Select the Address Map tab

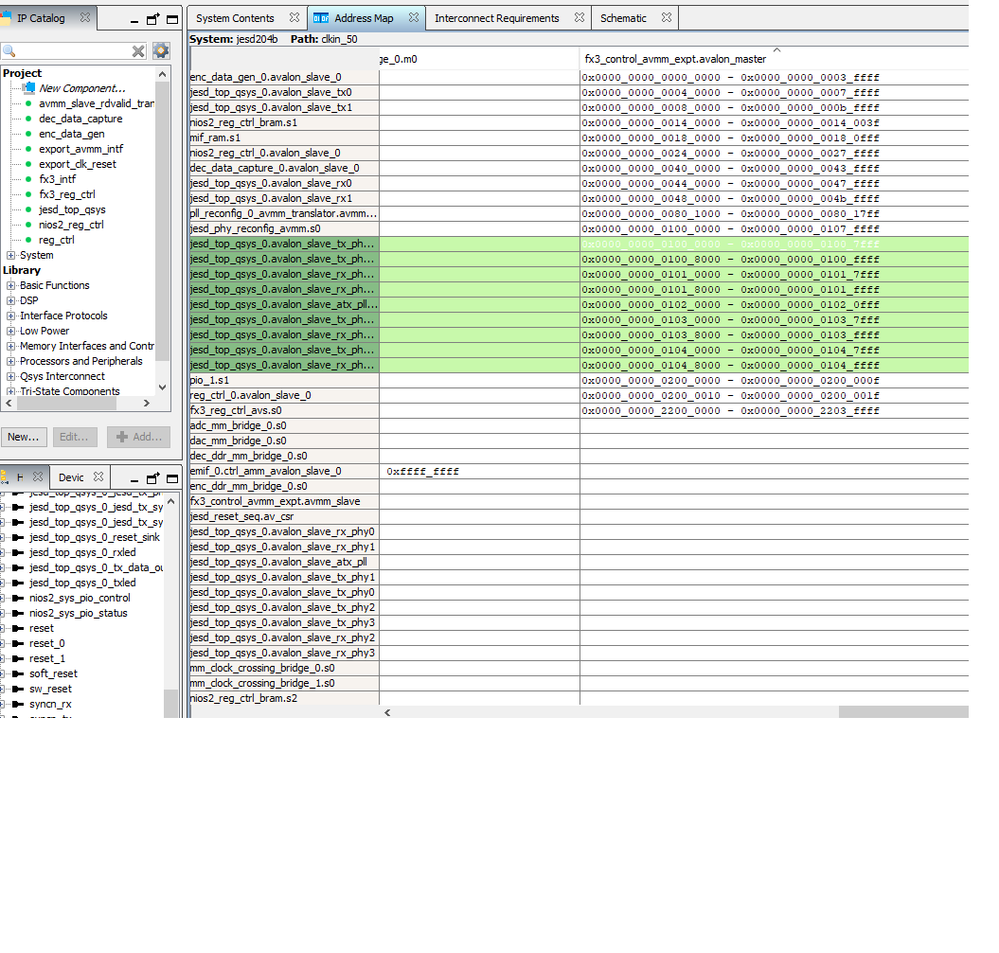[x=364, y=18]
